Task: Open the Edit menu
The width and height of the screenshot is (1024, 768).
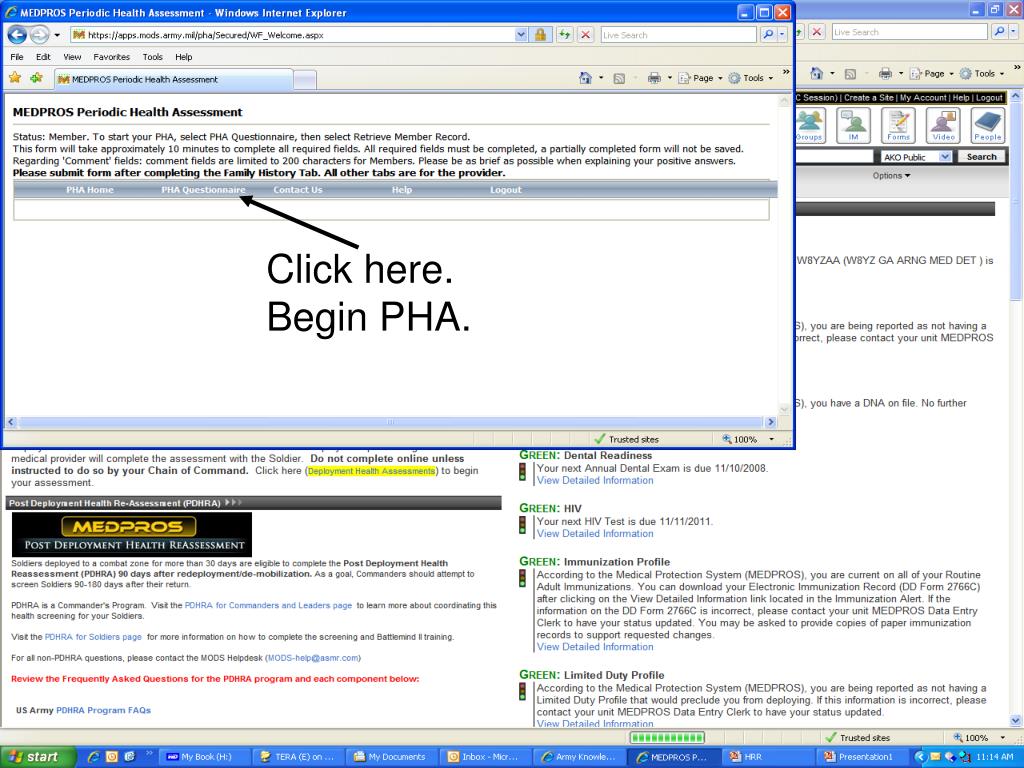Action: coord(43,57)
